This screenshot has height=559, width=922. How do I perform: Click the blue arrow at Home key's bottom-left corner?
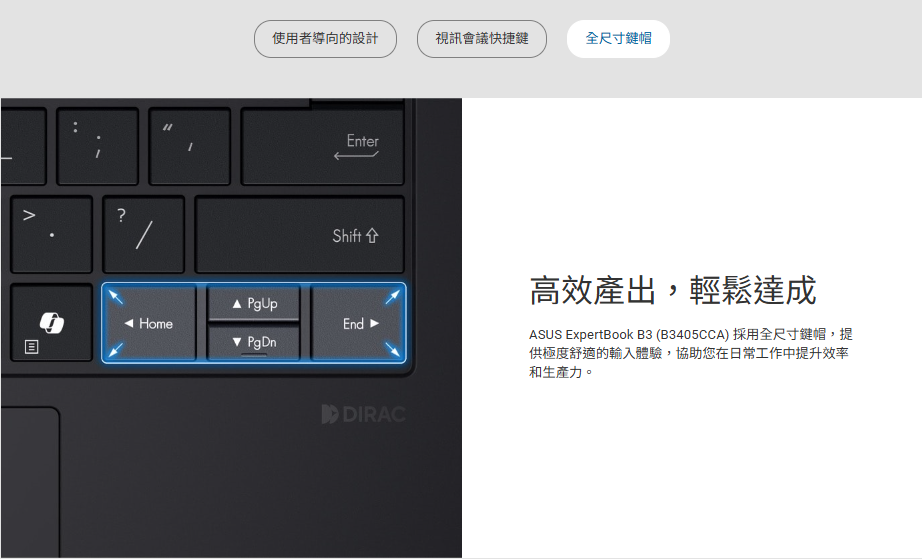[116, 349]
